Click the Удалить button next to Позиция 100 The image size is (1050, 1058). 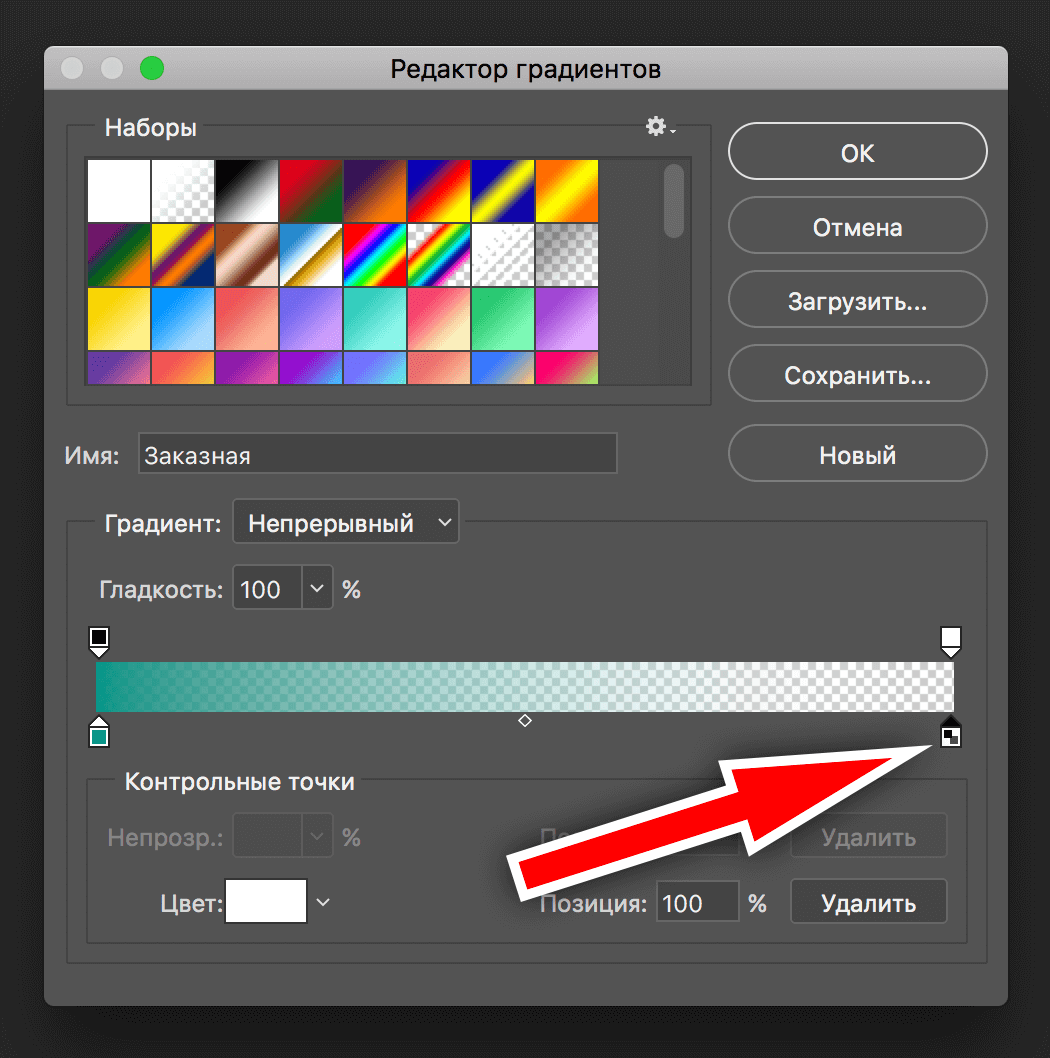pyautogui.click(x=867, y=904)
